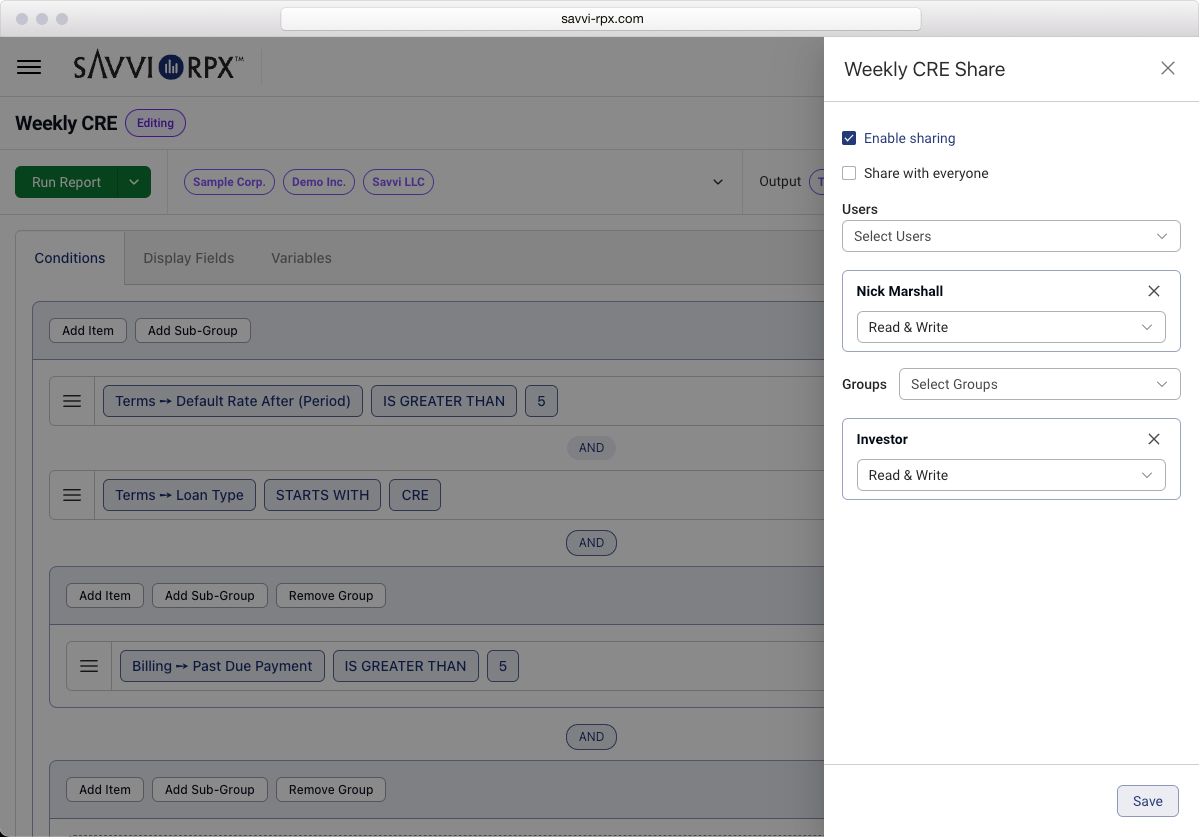
Task: Remove Nick Marshall from shared users
Action: pyautogui.click(x=1153, y=291)
